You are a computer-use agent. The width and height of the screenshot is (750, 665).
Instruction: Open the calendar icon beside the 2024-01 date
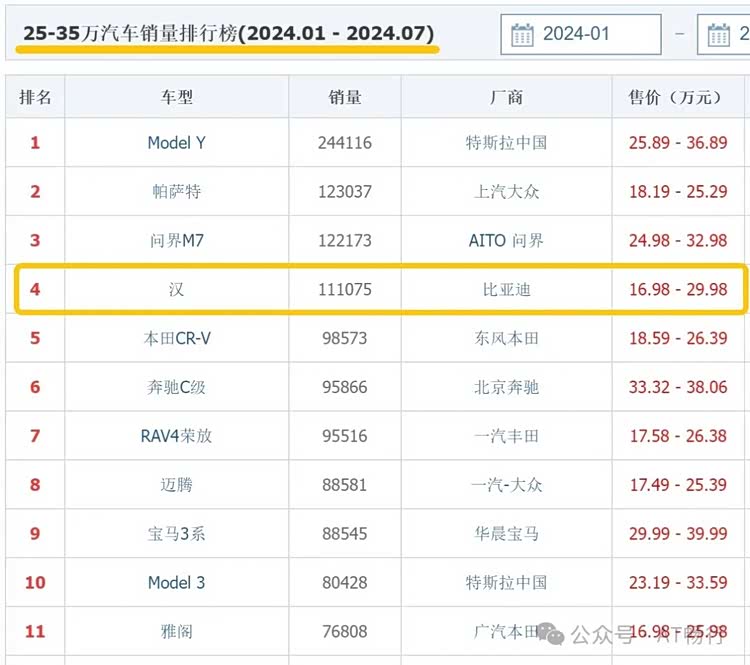coord(522,35)
